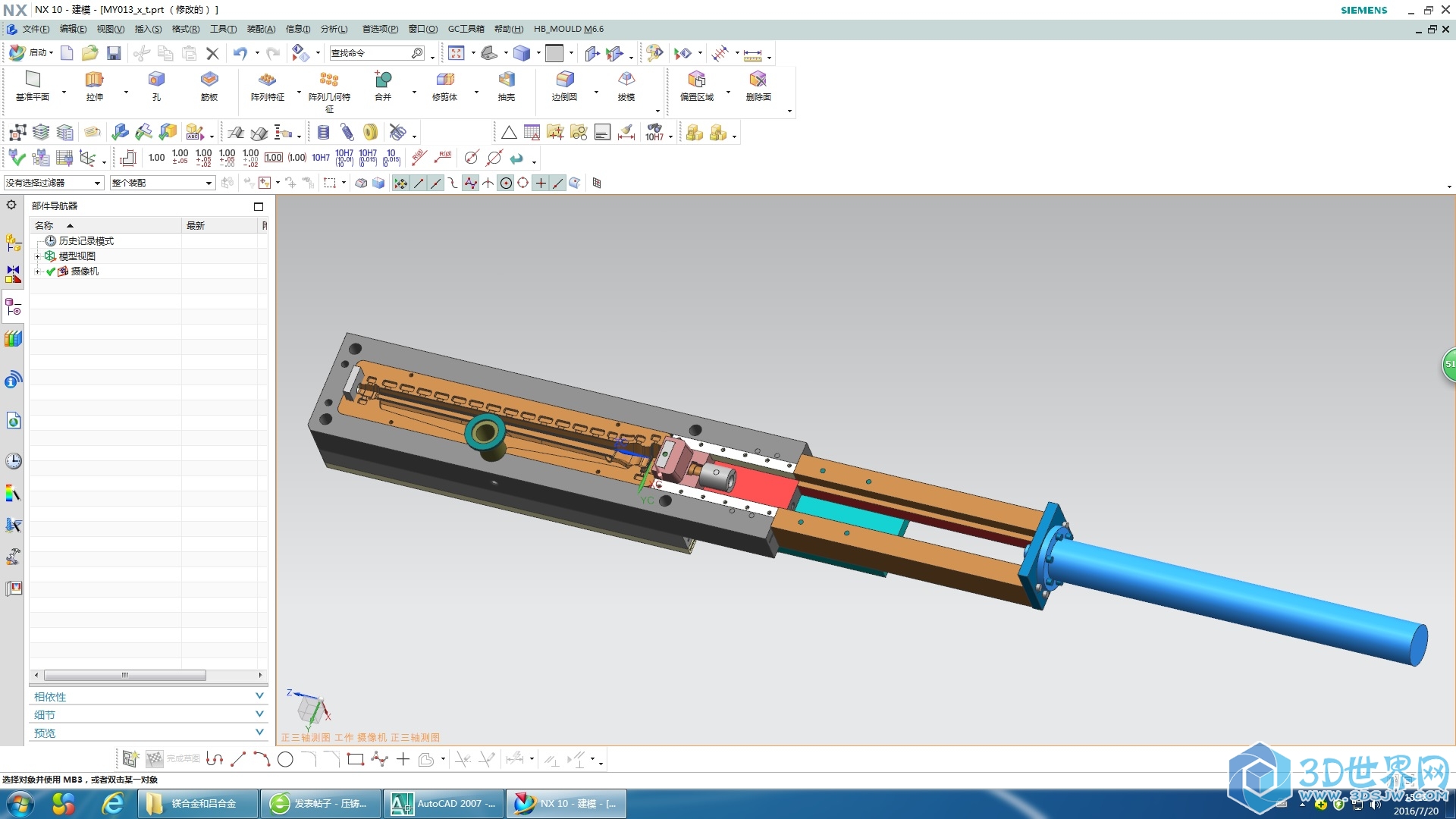Toggle the snap arc center option
The width and height of the screenshot is (1456, 819).
pos(506,183)
